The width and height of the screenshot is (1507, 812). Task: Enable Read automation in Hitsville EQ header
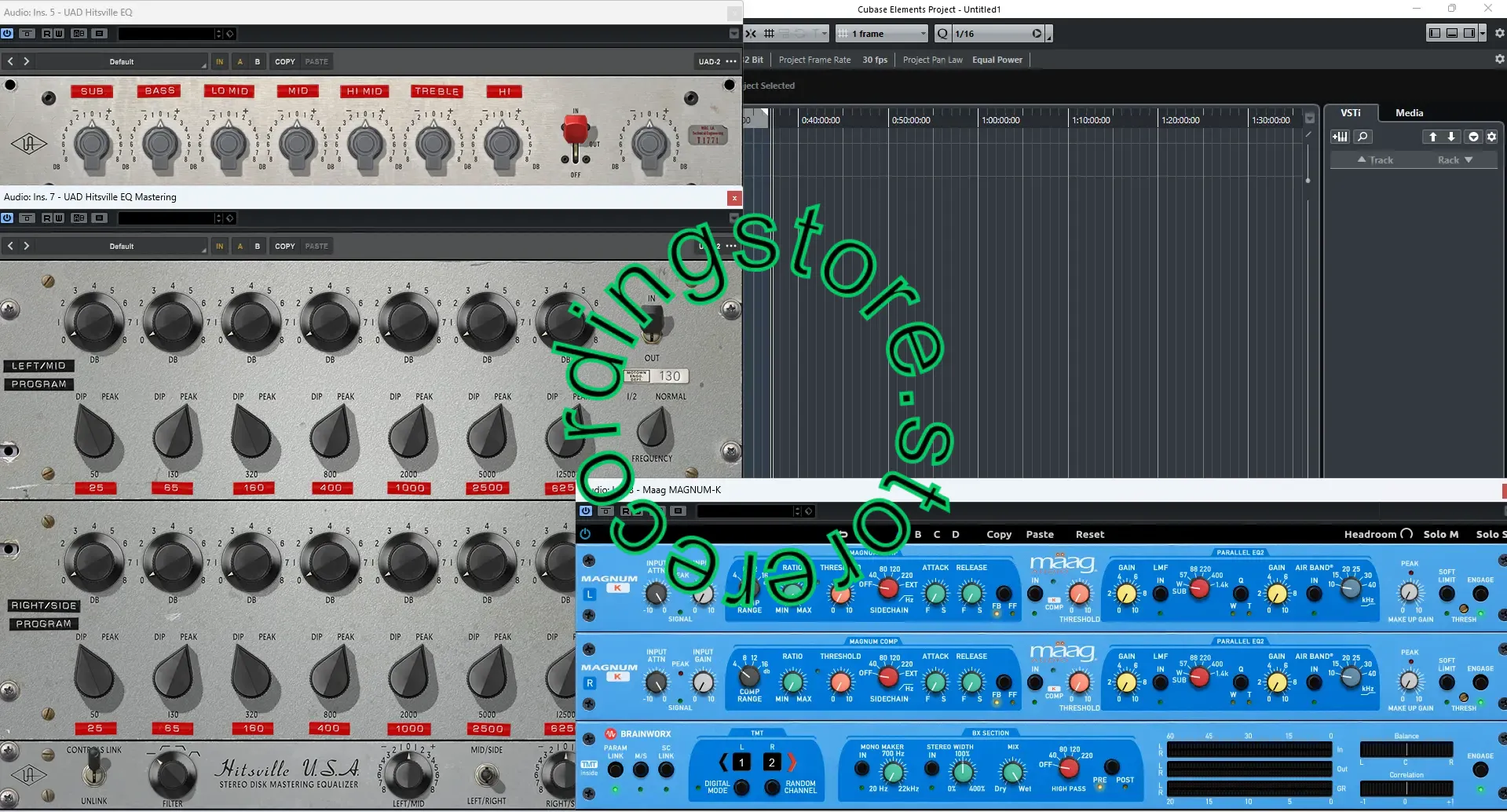click(x=47, y=33)
